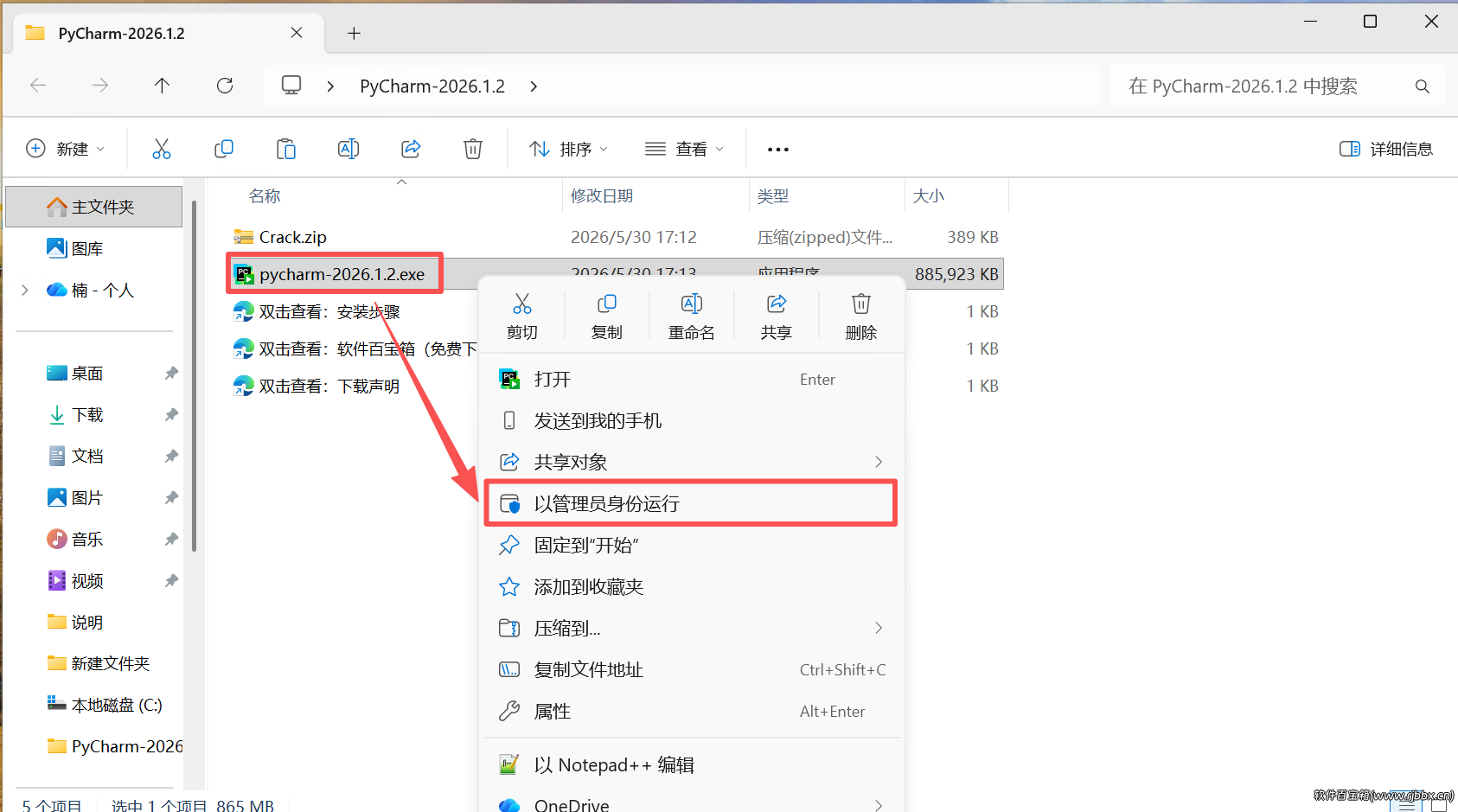Unpin 音乐 using its pin icon
The height and width of the screenshot is (812, 1458).
[171, 540]
